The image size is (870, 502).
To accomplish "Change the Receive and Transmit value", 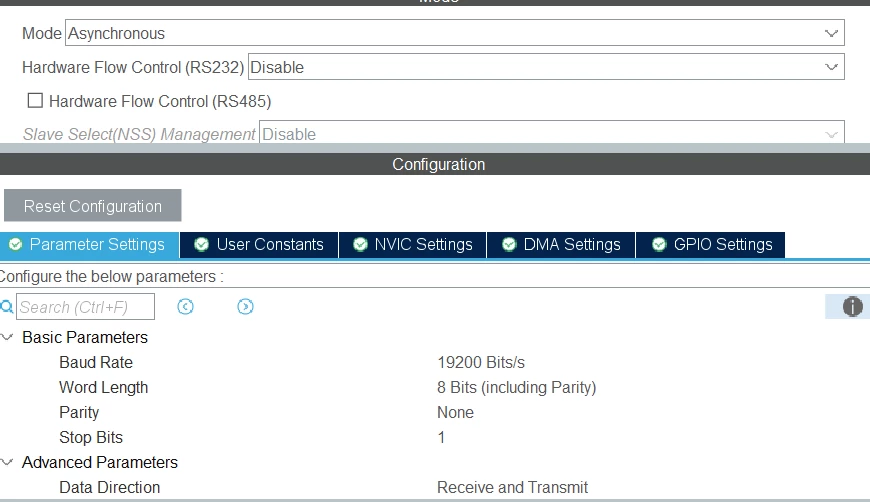I will [x=513, y=487].
